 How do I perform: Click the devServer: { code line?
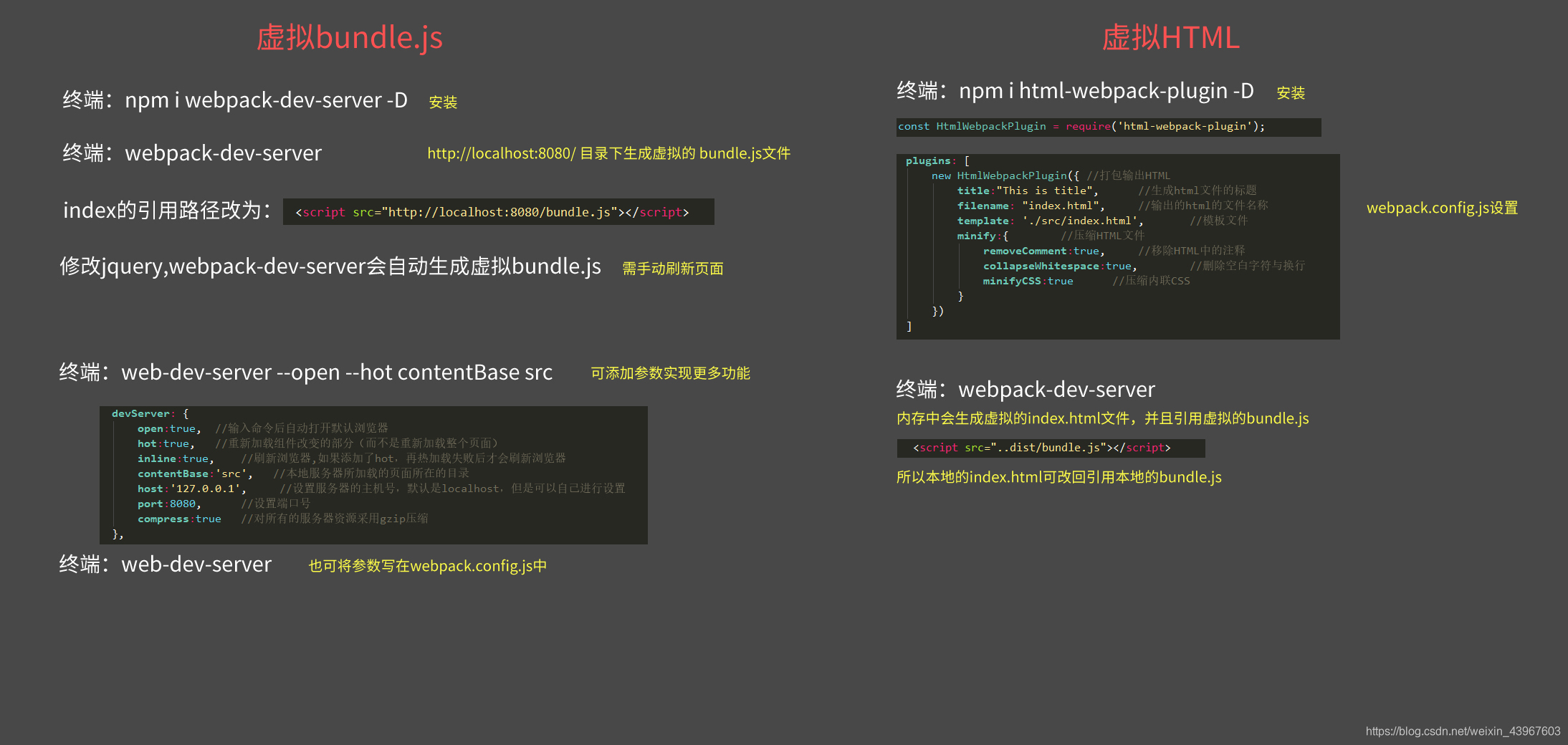(x=150, y=413)
